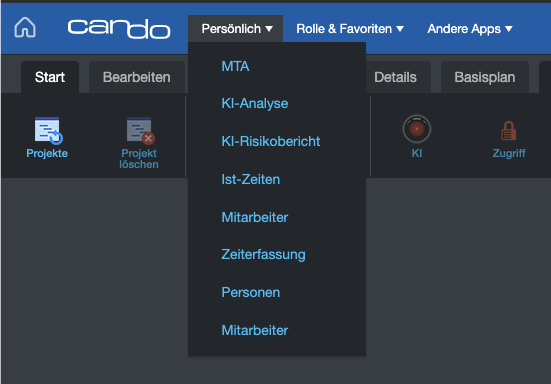
Task: Switch to the Bearbeiten tab
Action: (x=137, y=77)
